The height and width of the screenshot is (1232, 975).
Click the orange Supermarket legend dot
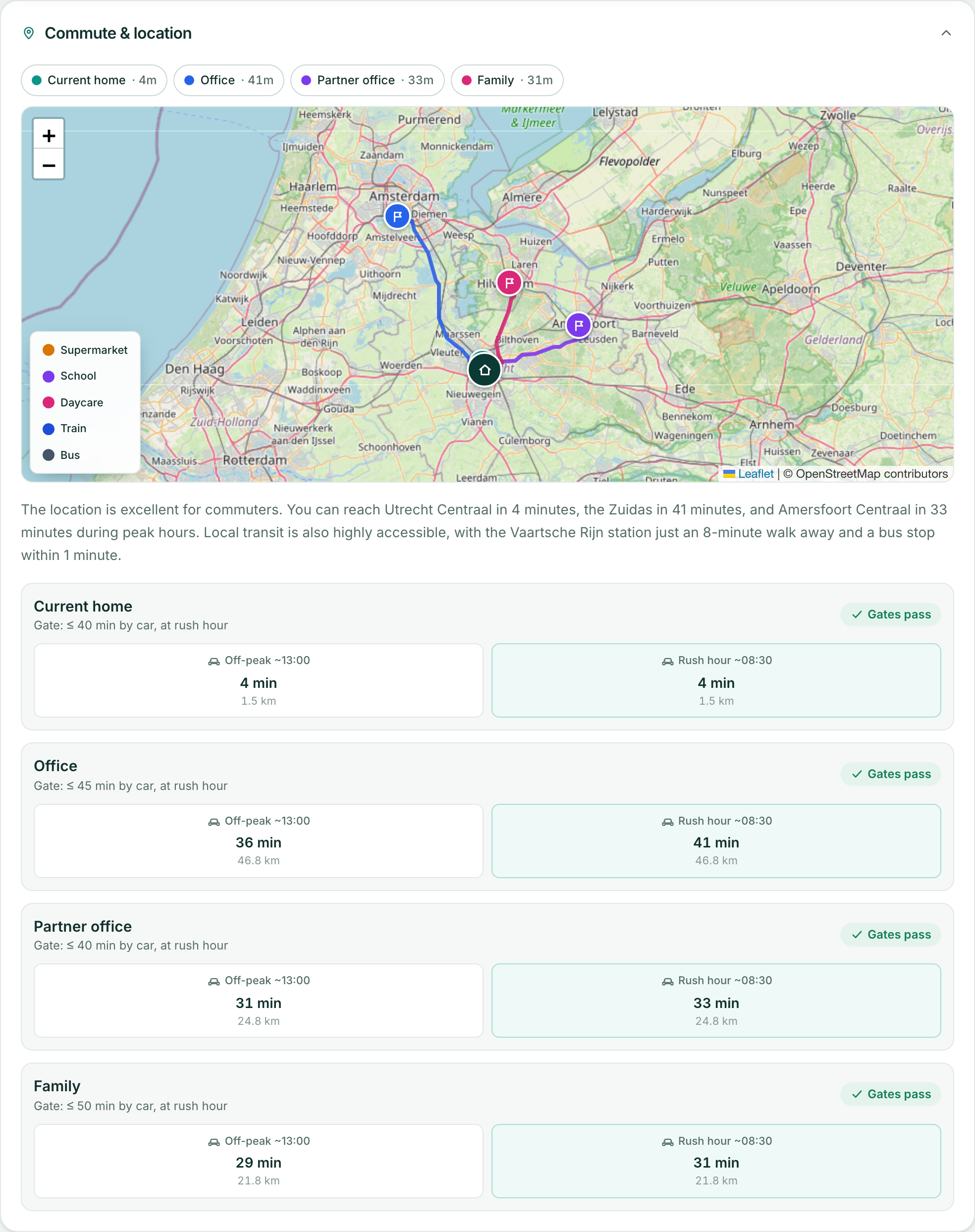tap(49, 350)
